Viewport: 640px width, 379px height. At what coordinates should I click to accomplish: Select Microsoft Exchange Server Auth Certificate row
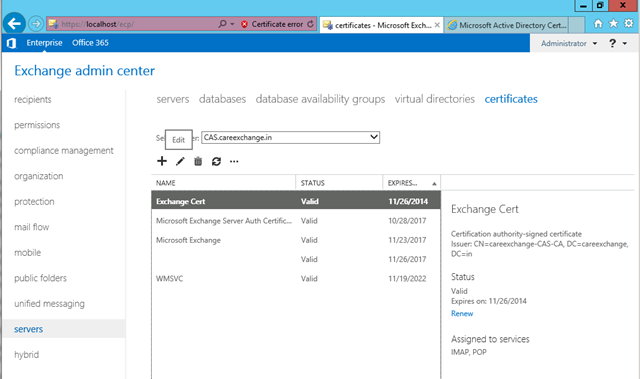(x=296, y=221)
